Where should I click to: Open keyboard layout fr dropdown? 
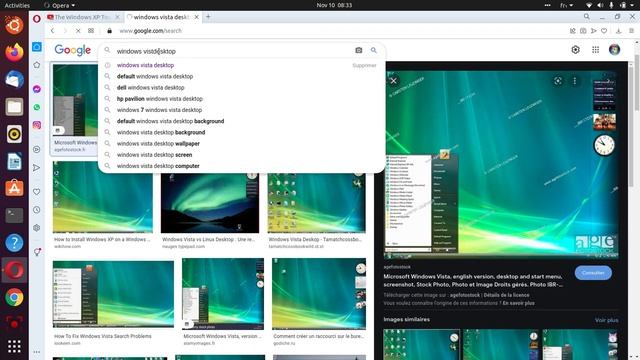(x=567, y=5)
